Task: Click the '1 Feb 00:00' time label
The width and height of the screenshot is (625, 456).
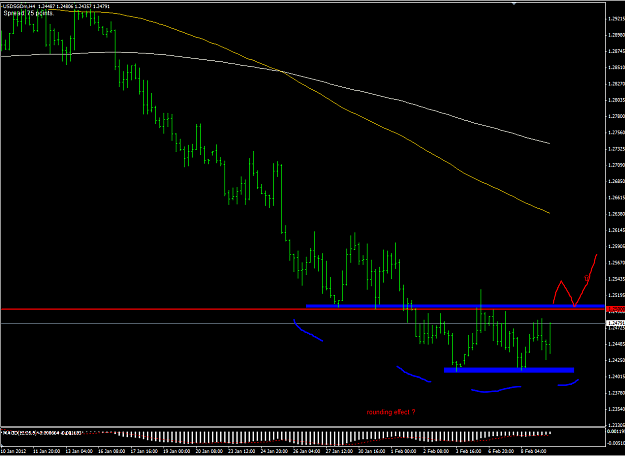Action: point(403,451)
